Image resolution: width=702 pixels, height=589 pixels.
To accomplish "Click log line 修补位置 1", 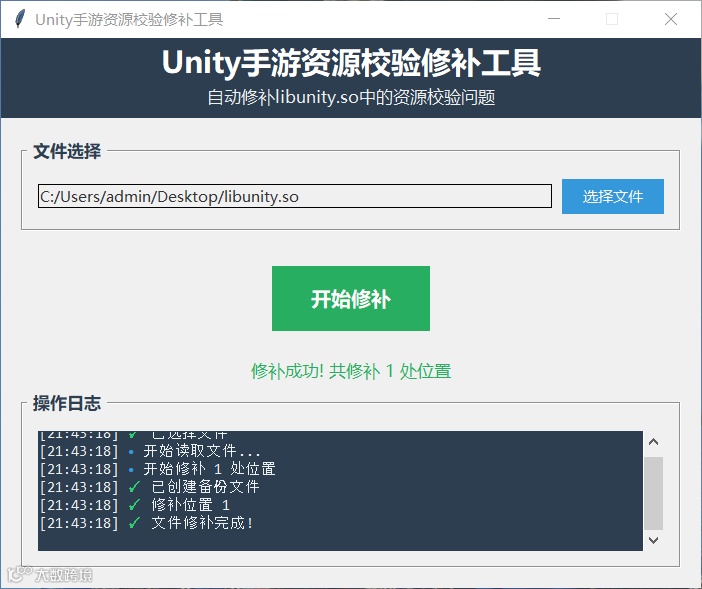I will click(134, 505).
